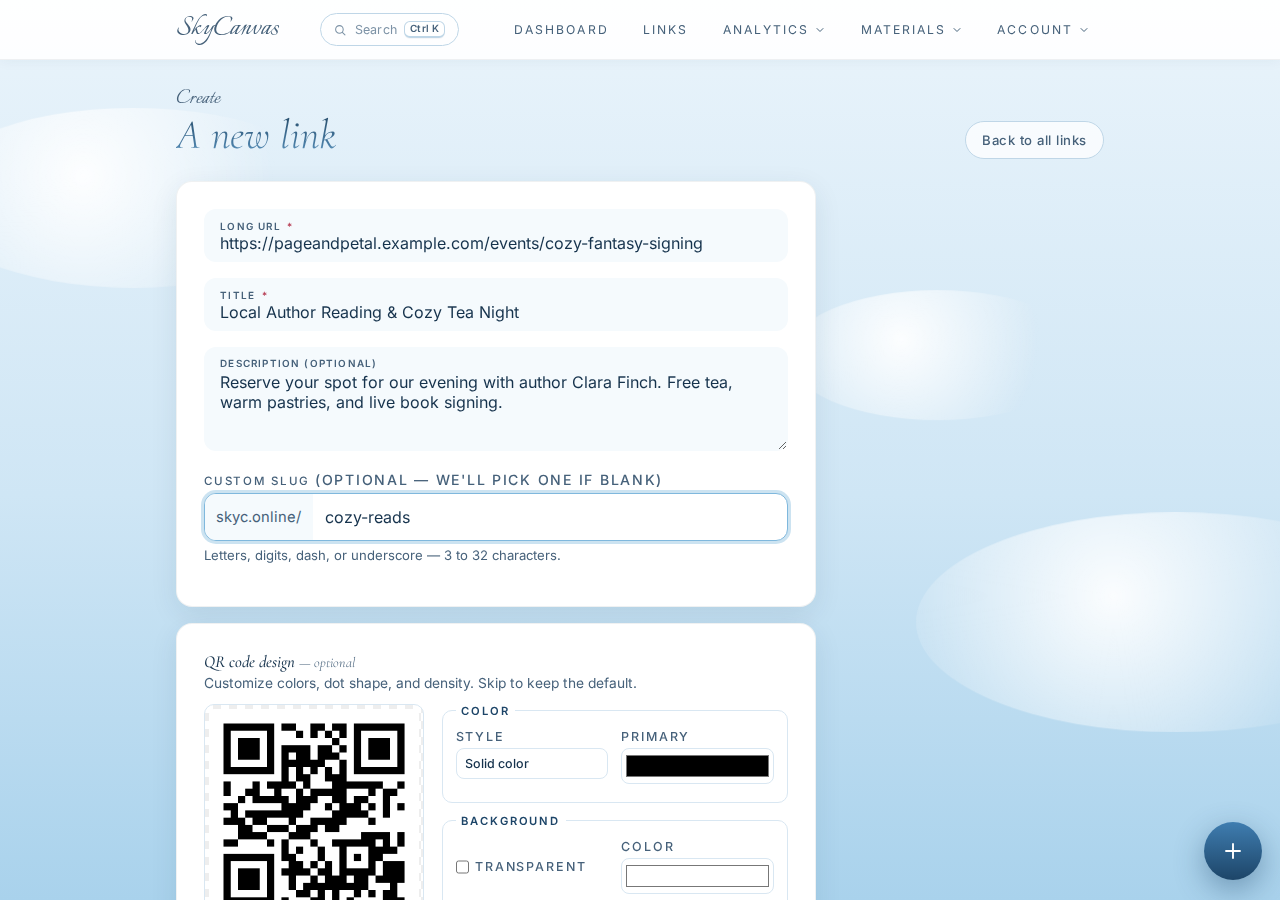Click into the Description text area
The width and height of the screenshot is (1280, 900).
(x=496, y=399)
